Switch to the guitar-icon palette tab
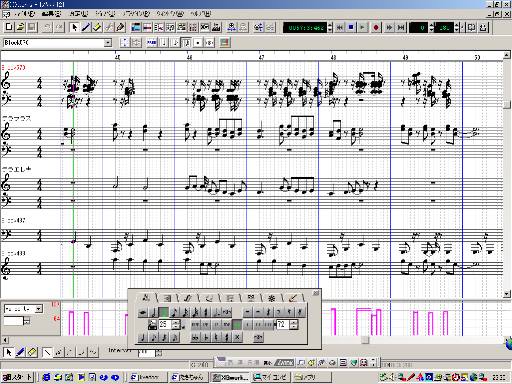Viewport: 512px width, 384px height. (x=292, y=298)
